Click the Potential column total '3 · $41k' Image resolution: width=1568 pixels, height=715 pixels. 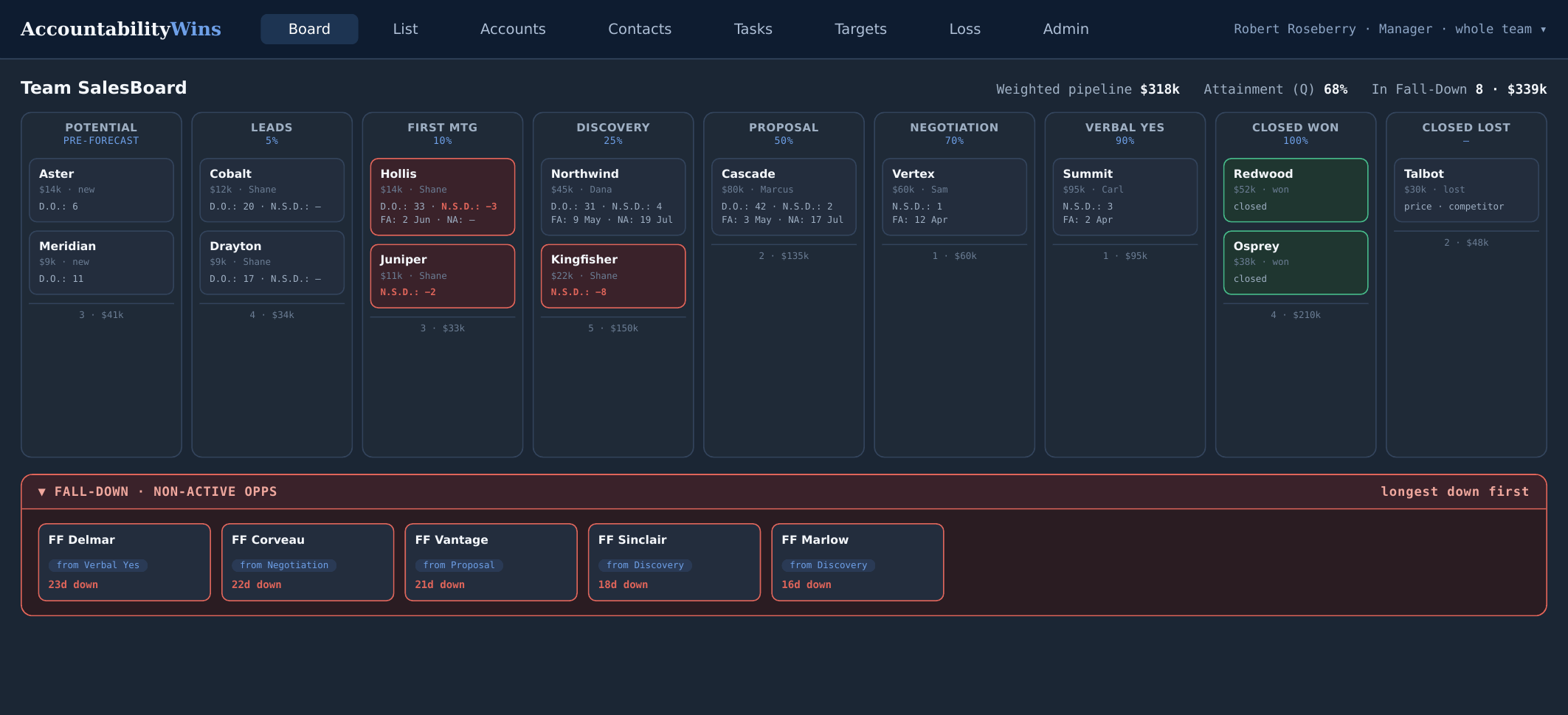[101, 315]
